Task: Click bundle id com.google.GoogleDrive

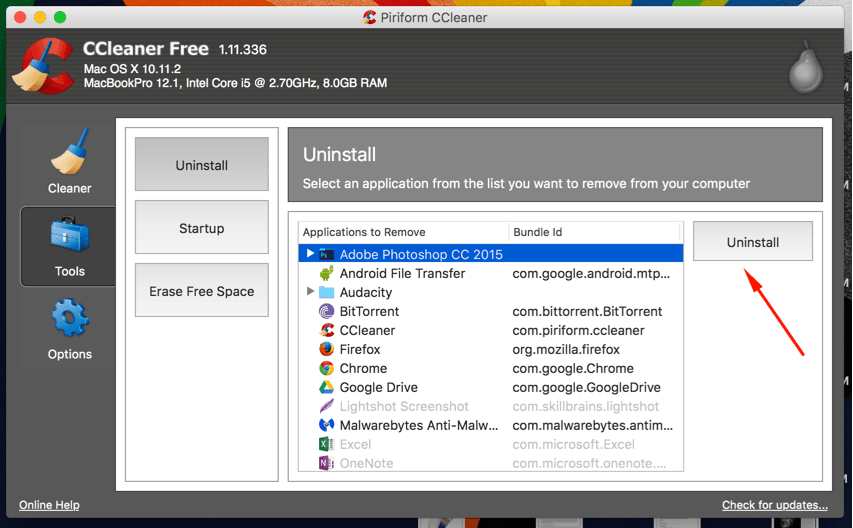Action: (x=586, y=388)
